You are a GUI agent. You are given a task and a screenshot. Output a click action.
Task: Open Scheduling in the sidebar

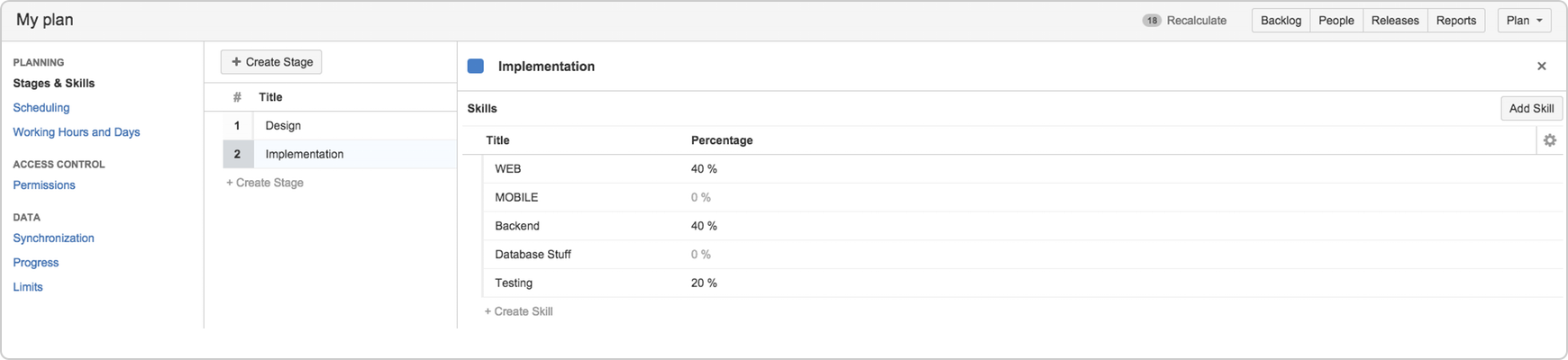coord(41,107)
